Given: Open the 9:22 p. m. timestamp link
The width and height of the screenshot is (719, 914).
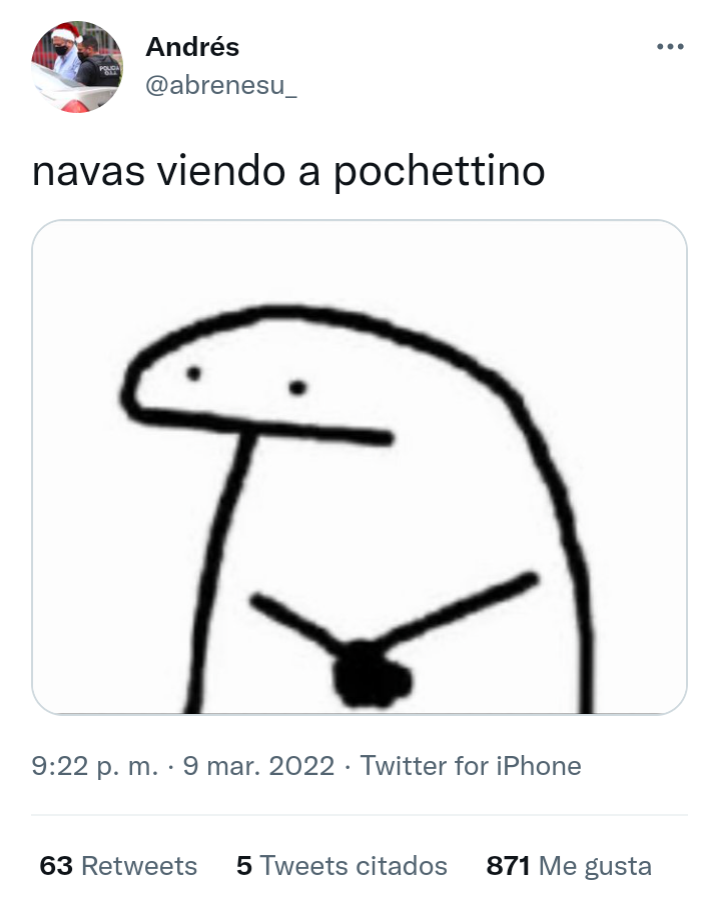Looking at the screenshot, I should [95, 765].
